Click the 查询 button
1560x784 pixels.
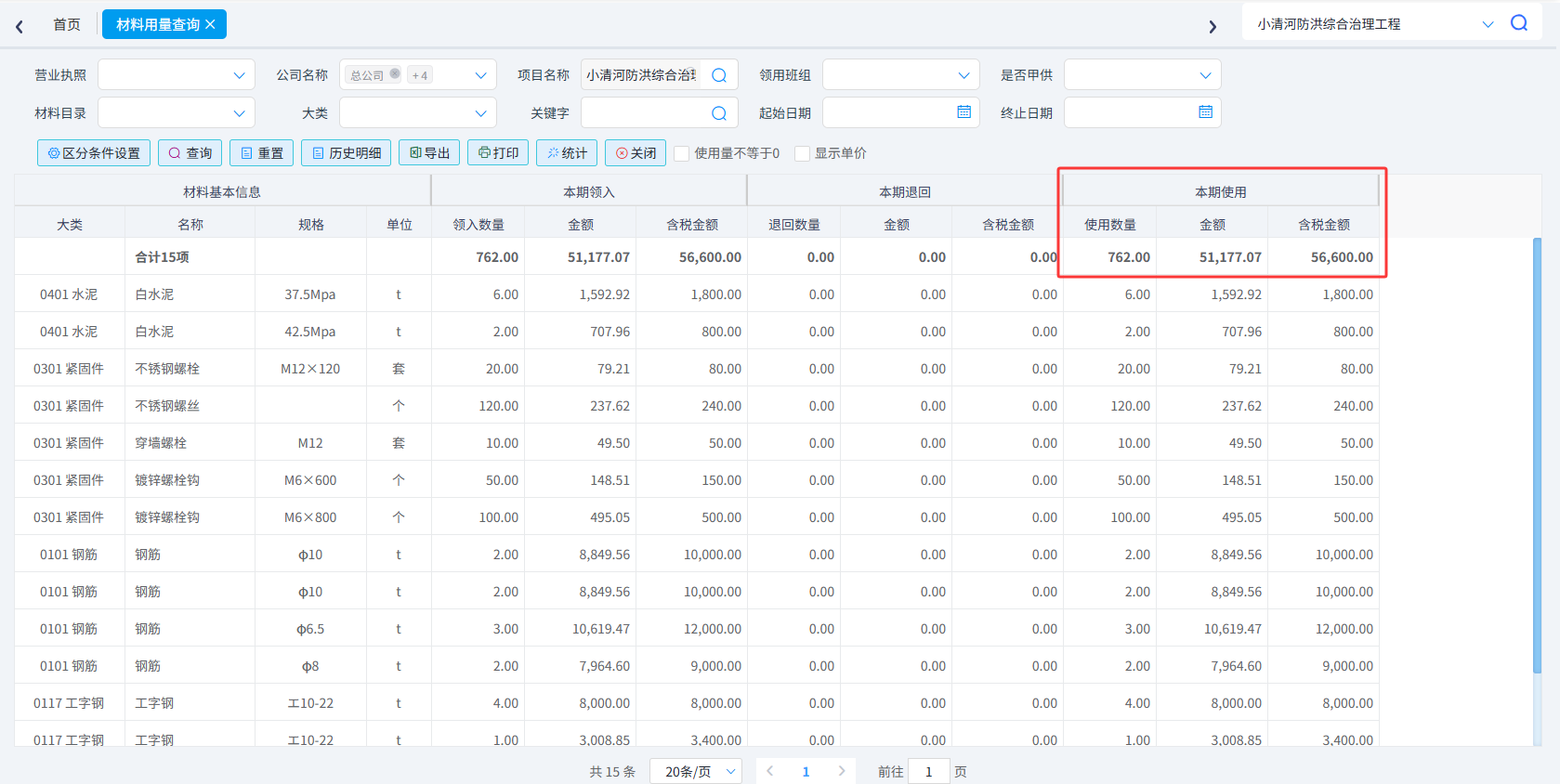coord(190,153)
